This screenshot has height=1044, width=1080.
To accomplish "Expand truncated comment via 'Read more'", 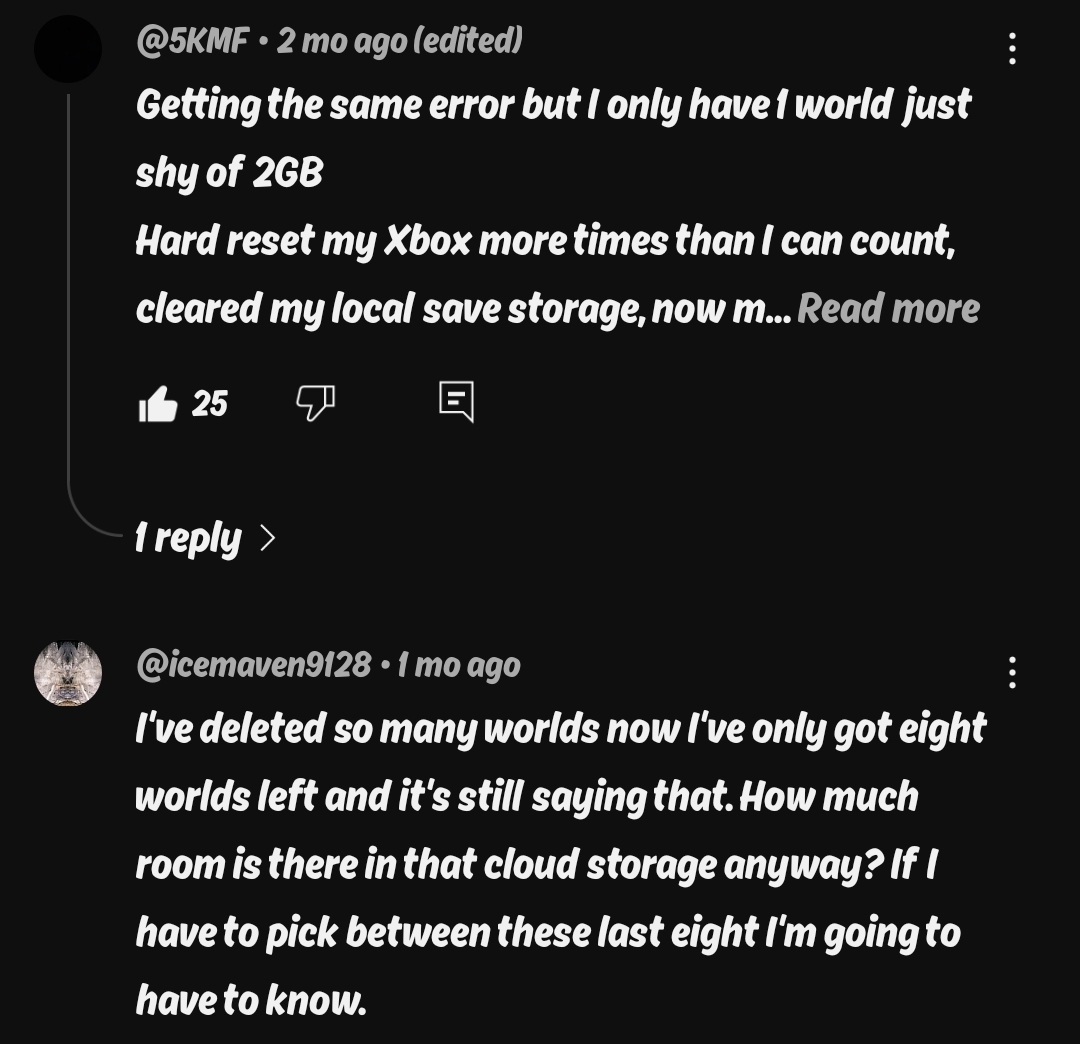I will (888, 308).
